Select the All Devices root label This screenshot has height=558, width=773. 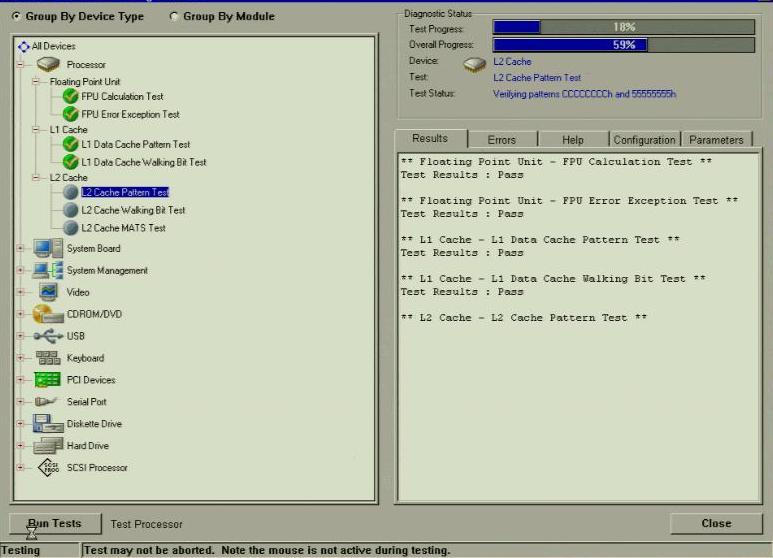tap(54, 46)
